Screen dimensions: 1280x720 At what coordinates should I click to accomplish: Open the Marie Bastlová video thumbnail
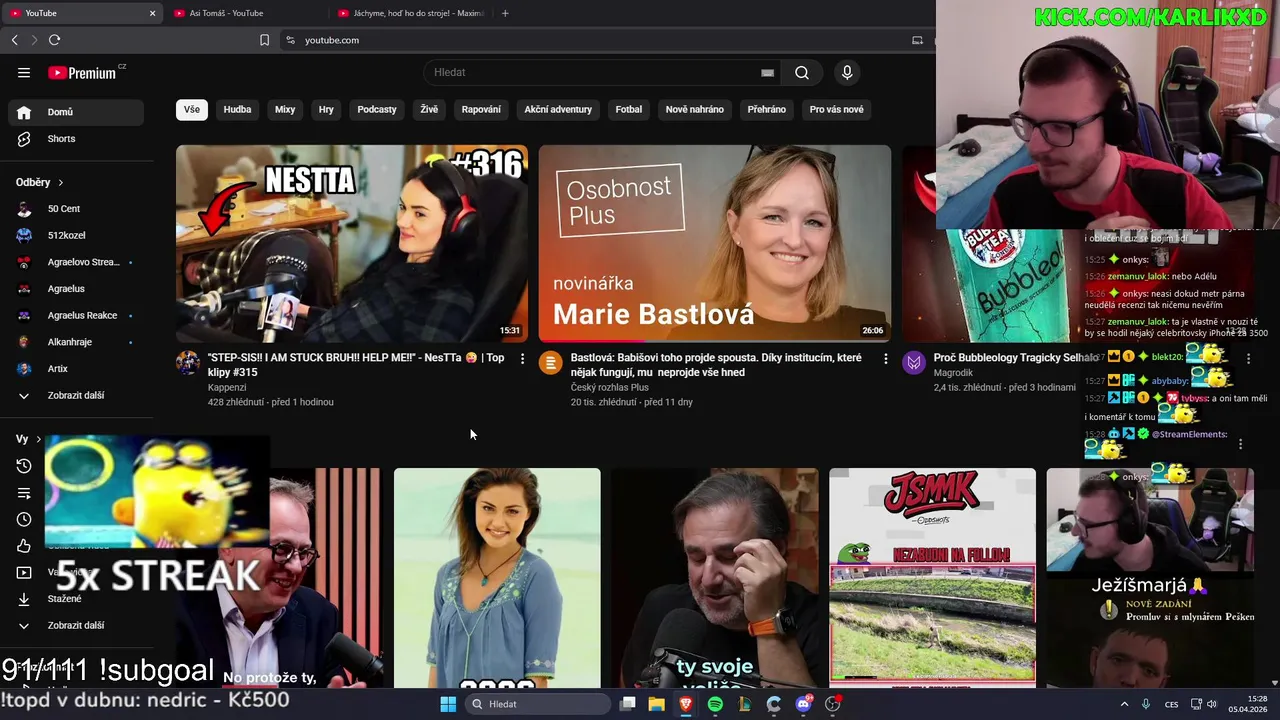pyautogui.click(x=715, y=244)
